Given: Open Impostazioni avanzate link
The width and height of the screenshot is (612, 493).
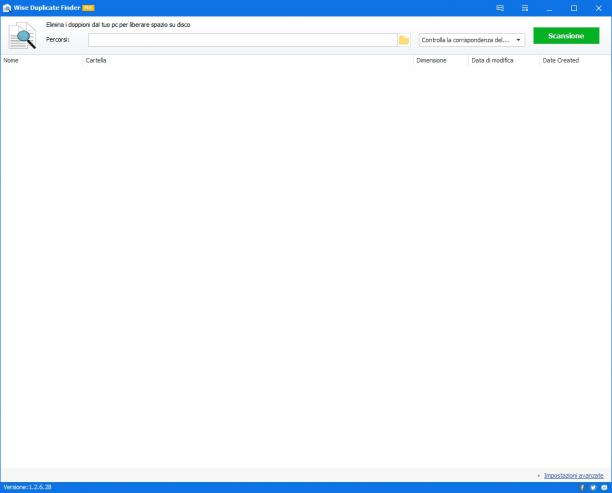Looking at the screenshot, I should [573, 475].
